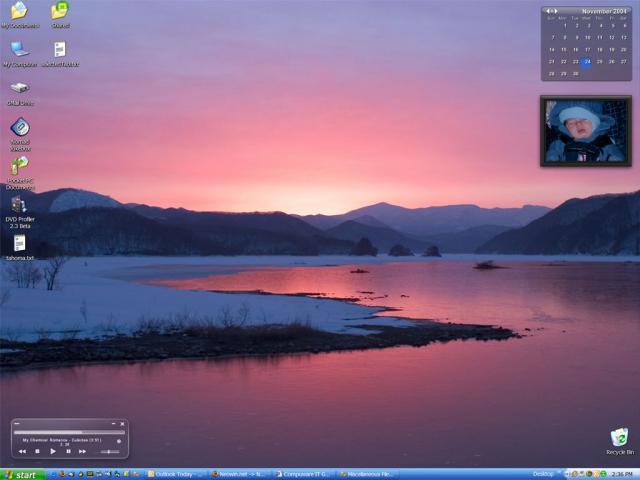Switch to Outlook Today taskbar window
The image size is (640, 480).
(174, 475)
